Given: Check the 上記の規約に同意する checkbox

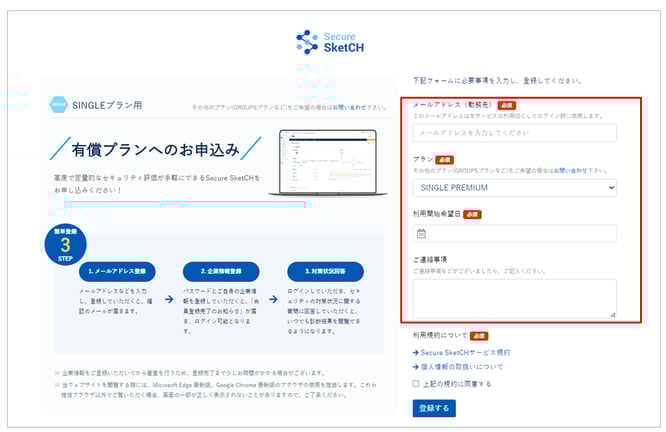Looking at the screenshot, I should (x=416, y=383).
